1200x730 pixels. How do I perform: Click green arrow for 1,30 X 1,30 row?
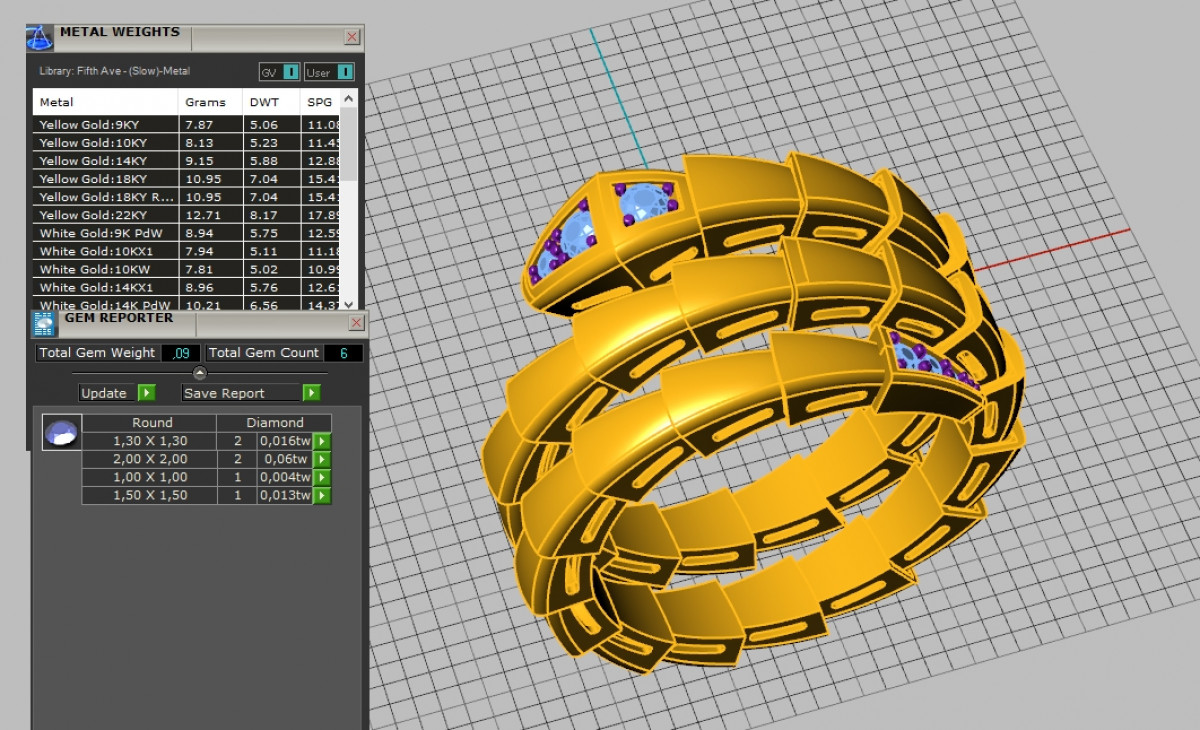322,441
